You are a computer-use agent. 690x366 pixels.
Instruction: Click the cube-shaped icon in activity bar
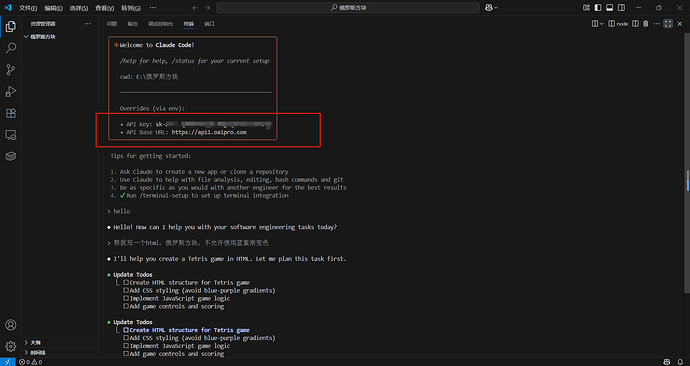click(11, 156)
